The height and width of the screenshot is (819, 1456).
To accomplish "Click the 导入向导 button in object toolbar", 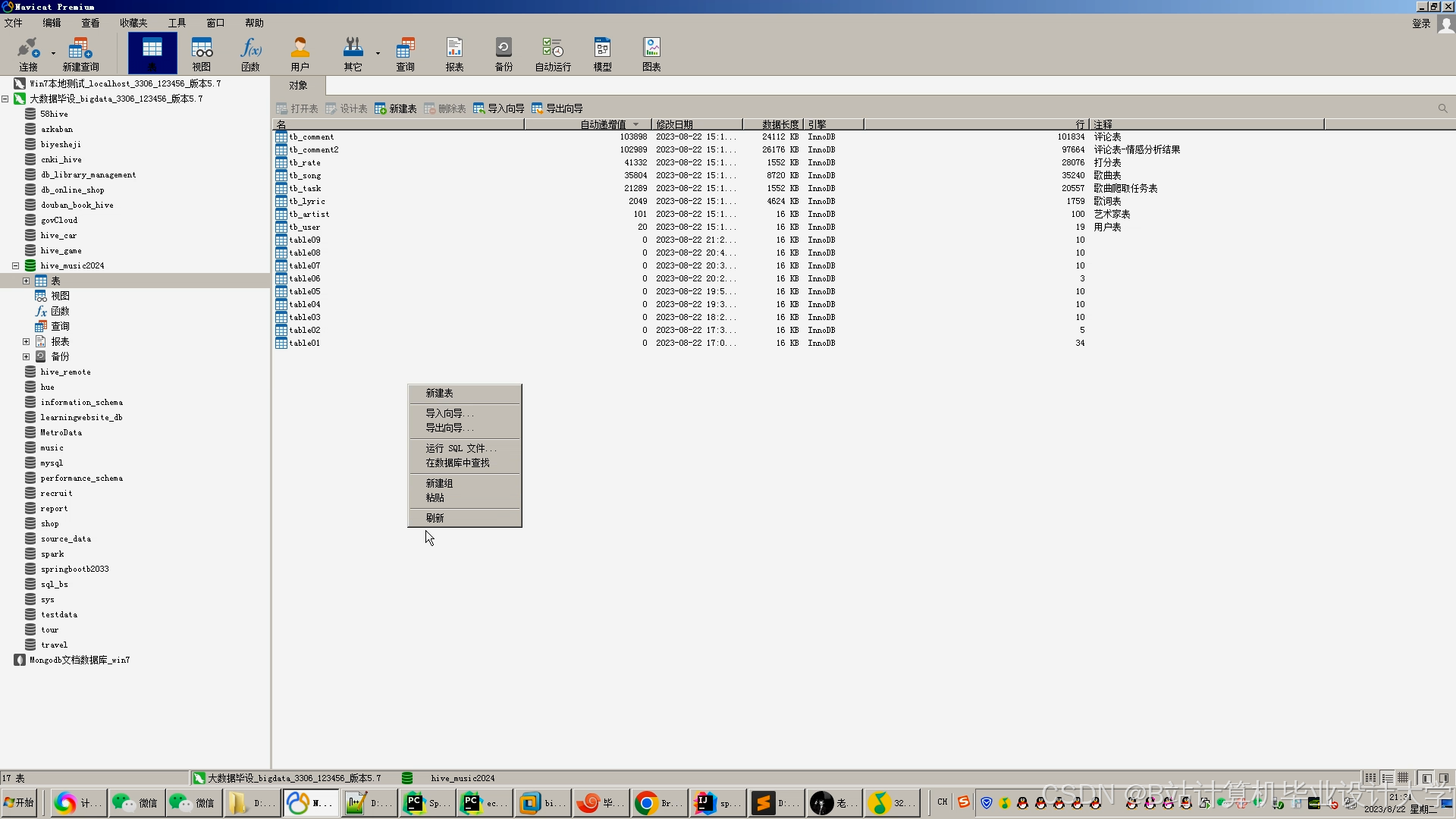I will [498, 108].
